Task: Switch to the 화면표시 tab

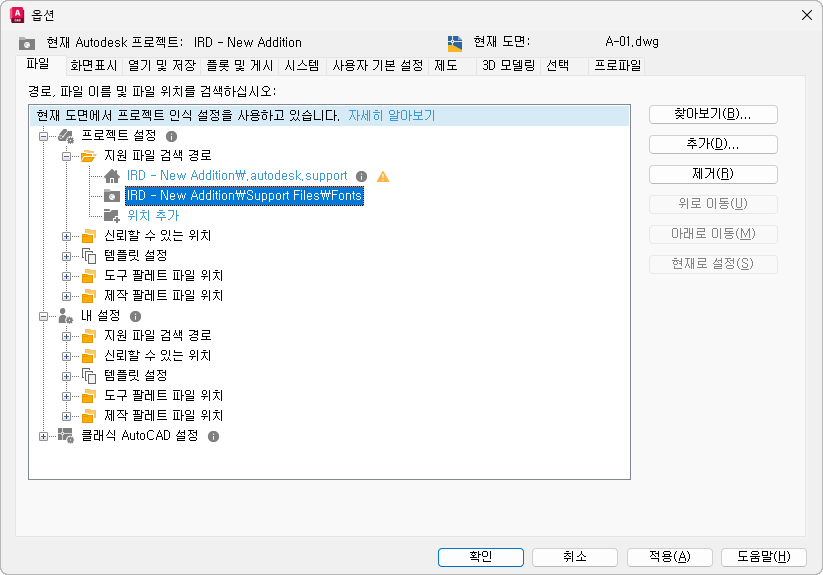Action: (93, 66)
